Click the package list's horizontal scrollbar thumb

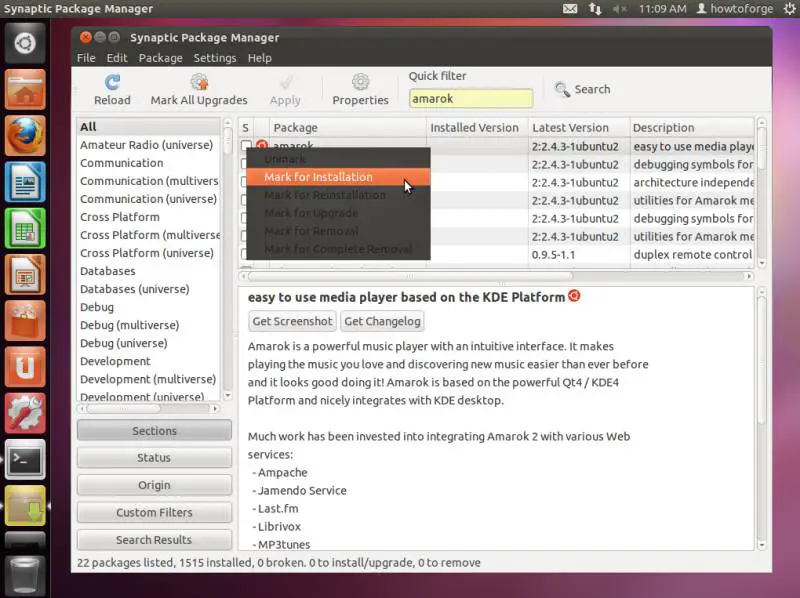tap(410, 276)
